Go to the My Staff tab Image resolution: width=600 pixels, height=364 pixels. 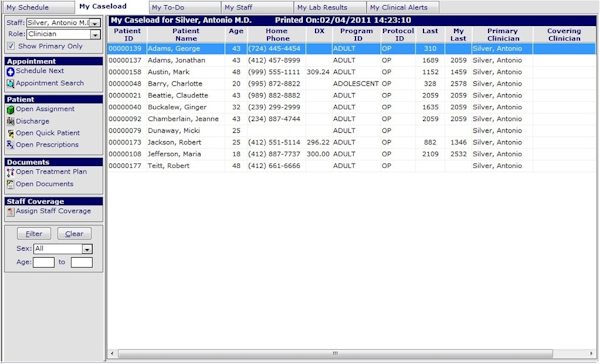click(258, 7)
